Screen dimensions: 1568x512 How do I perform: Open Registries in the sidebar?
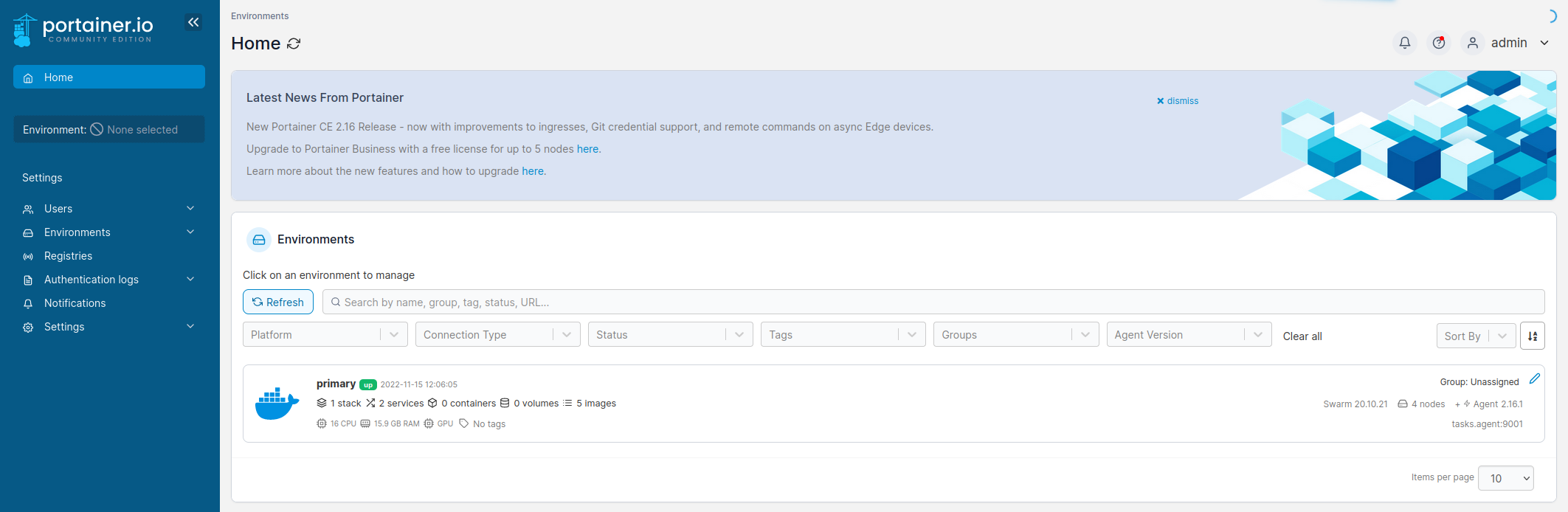[x=68, y=256]
